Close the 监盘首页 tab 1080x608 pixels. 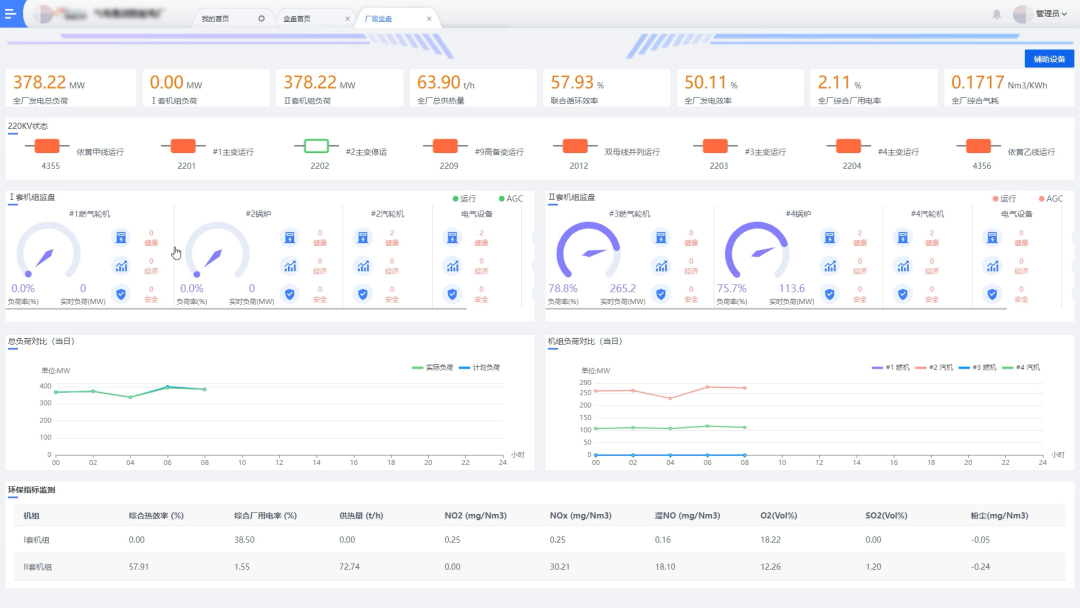(347, 19)
